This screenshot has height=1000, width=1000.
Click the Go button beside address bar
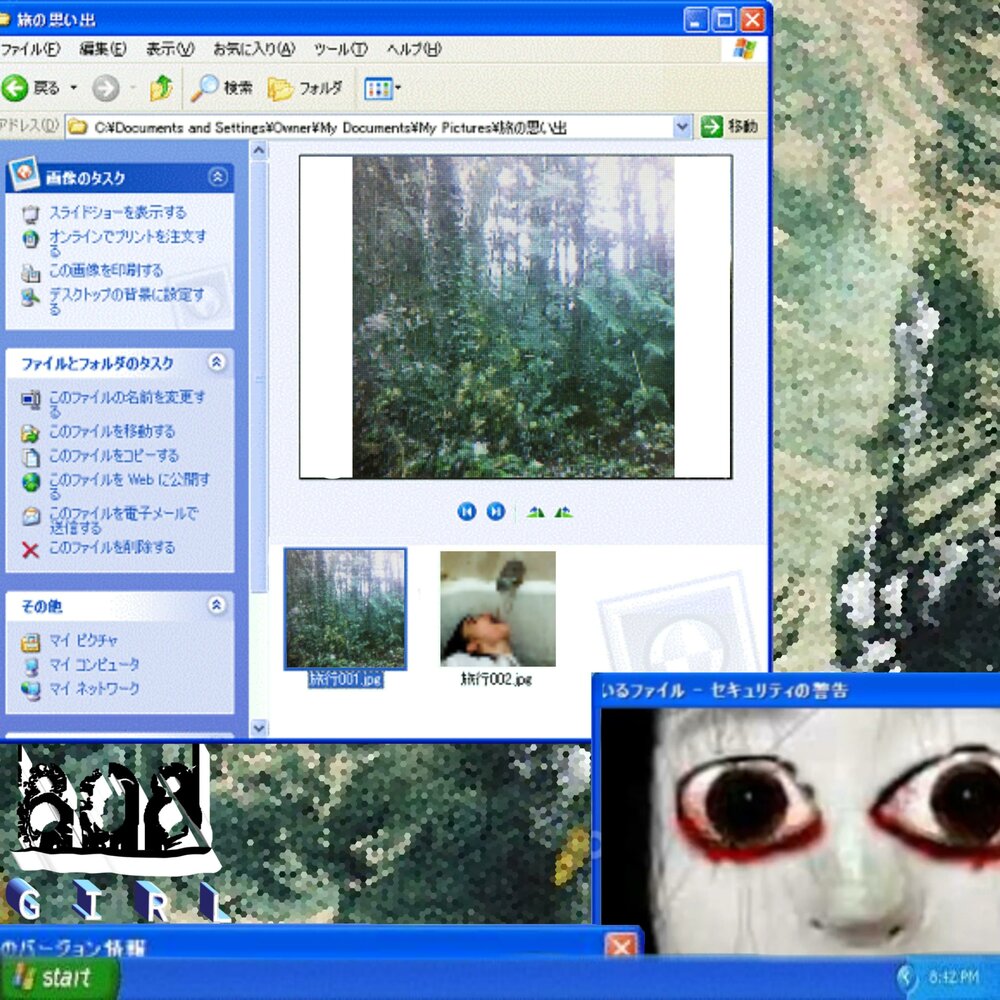[729, 127]
